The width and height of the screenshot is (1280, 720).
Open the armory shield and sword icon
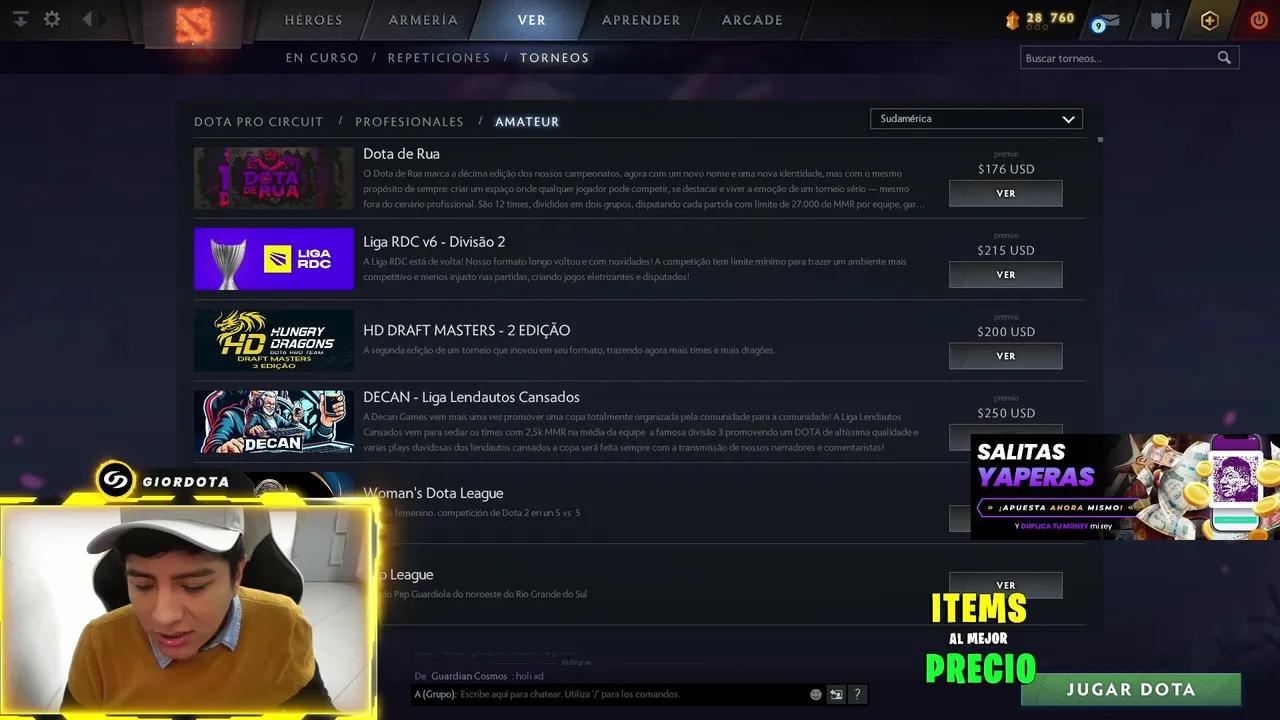(x=1159, y=20)
